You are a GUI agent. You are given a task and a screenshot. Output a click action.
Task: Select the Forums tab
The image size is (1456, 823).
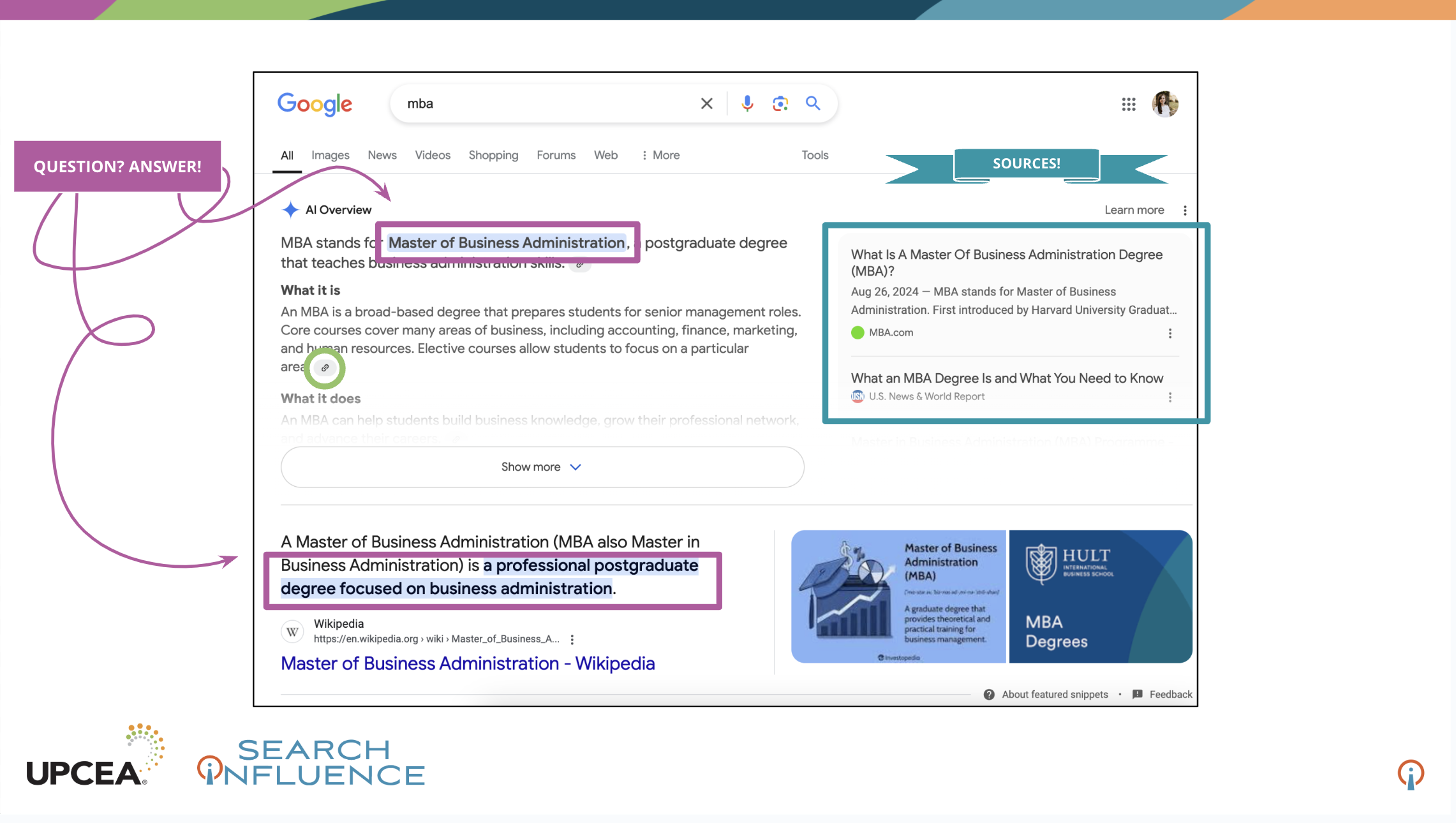(555, 155)
